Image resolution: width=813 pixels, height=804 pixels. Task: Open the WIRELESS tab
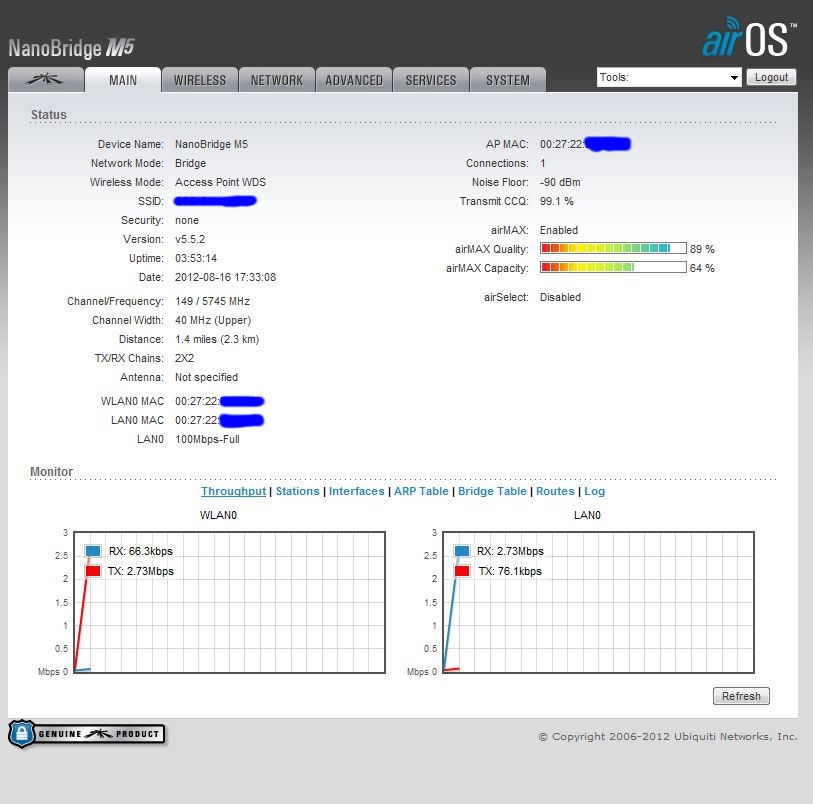(x=200, y=80)
